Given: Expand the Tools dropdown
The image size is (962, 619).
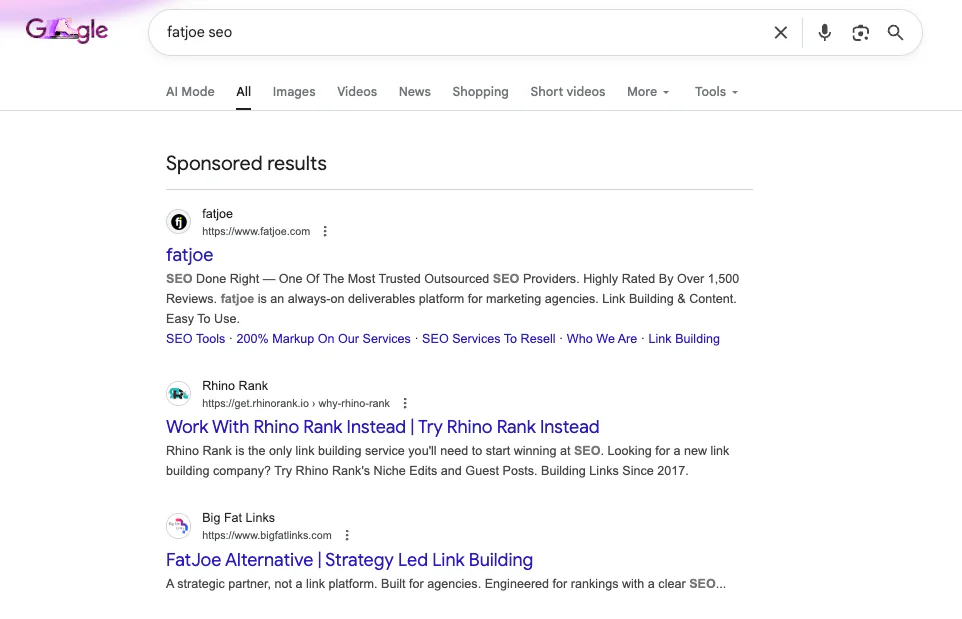Looking at the screenshot, I should tap(716, 91).
